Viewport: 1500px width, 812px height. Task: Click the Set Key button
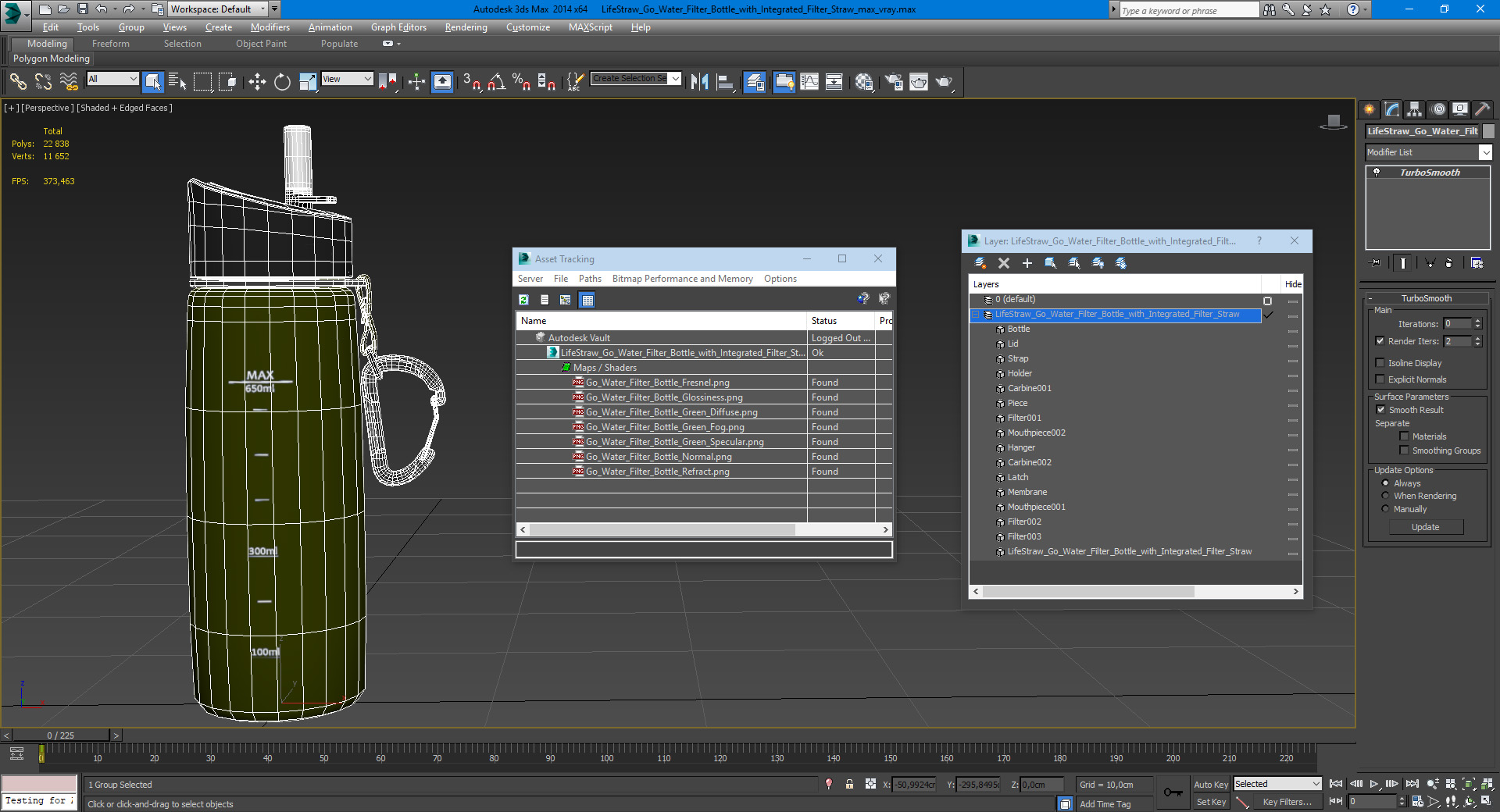click(1210, 802)
